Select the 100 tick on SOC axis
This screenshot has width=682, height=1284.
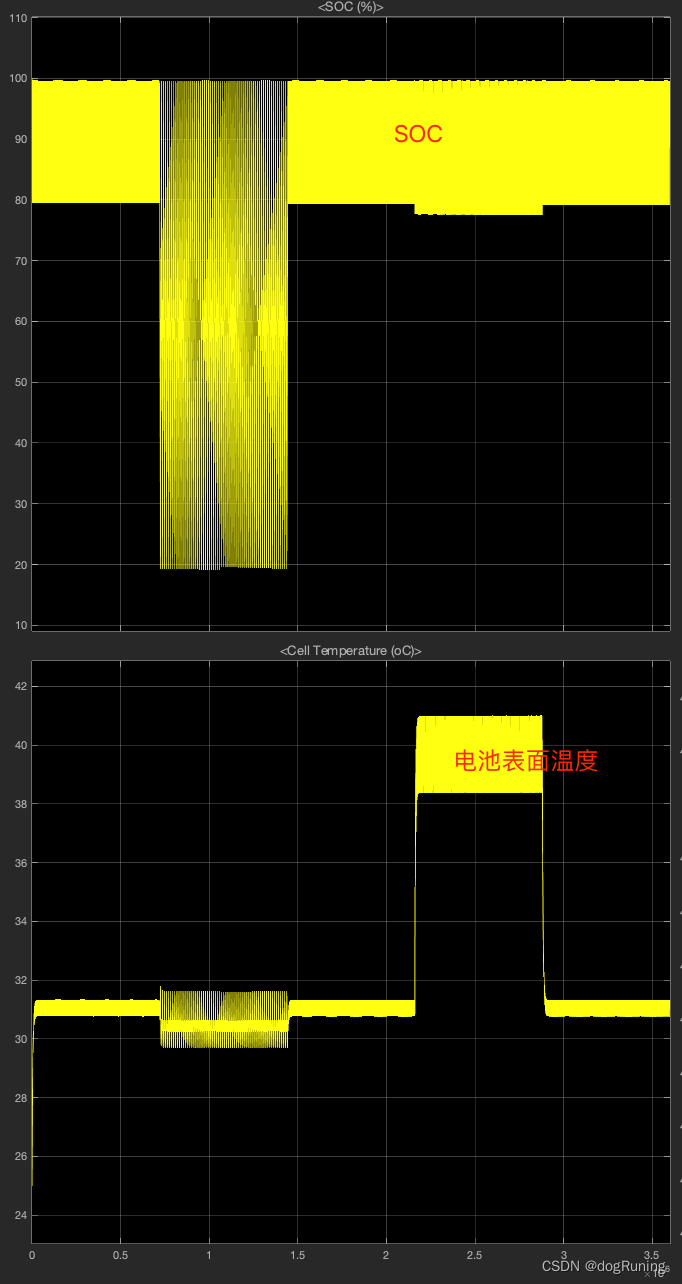[x=18, y=79]
